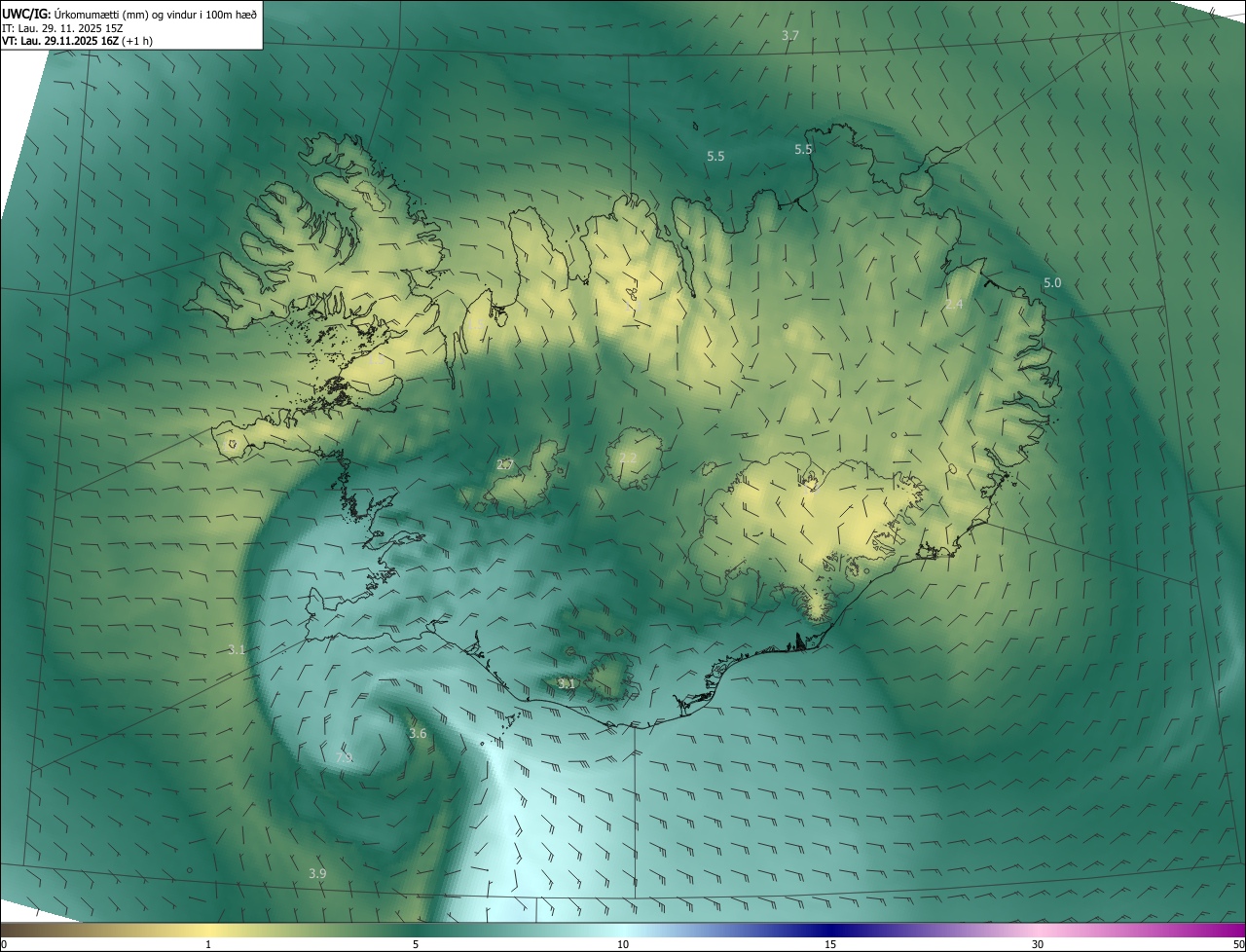Screen dimensions: 1246x952
Task: Click the map title "UWC/IG: Úrkomumætti (mm) og vindur í 100m hæð"
Action: click(129, 14)
